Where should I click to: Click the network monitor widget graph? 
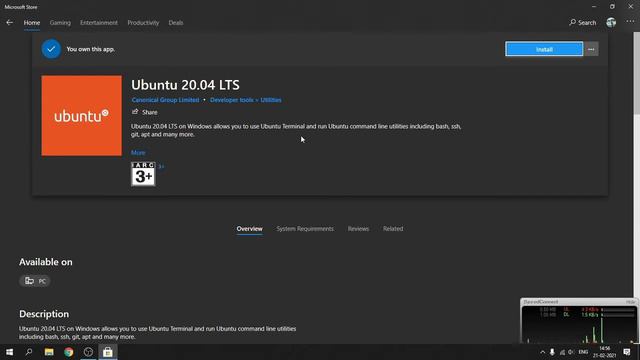click(x=579, y=324)
